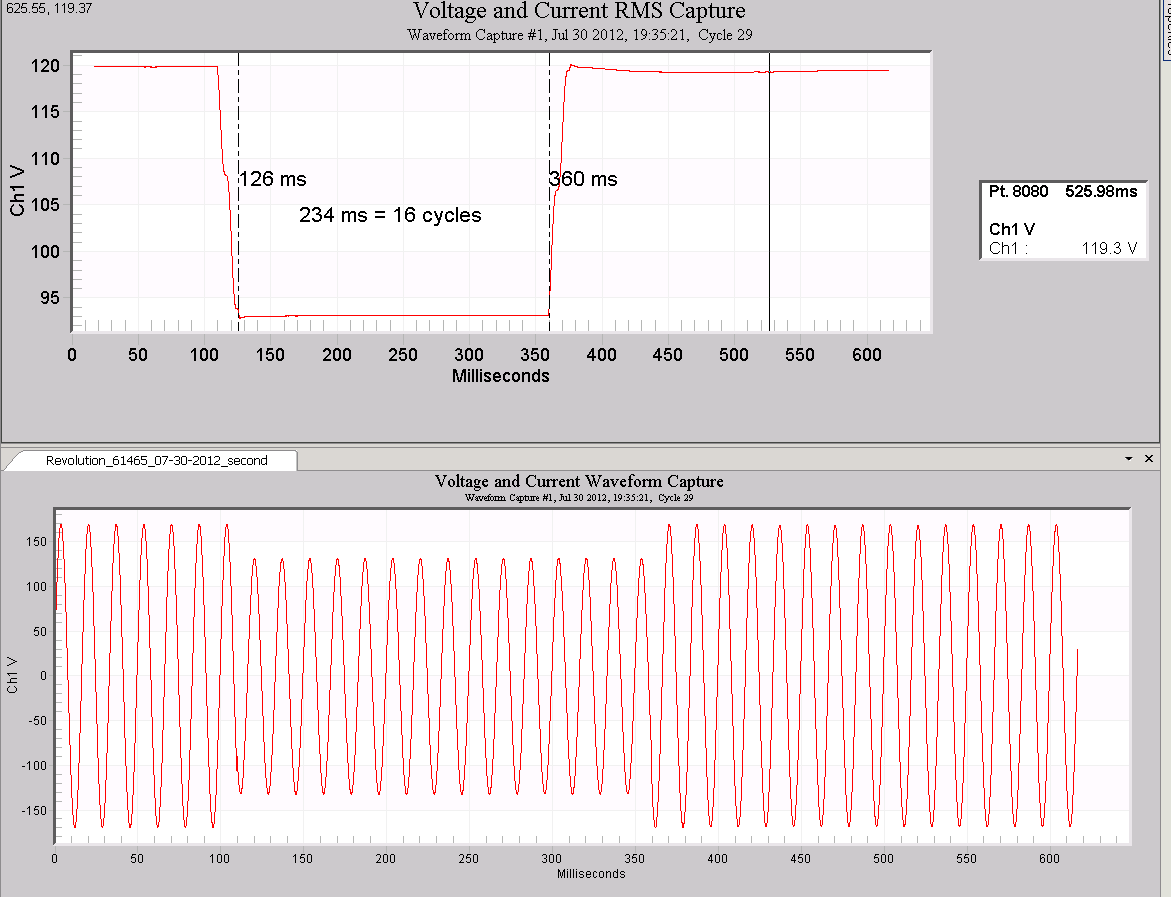Viewport: 1171px width, 897px height.
Task: Select the Ch1 V label on the lower waveform chart
Action: (12, 675)
